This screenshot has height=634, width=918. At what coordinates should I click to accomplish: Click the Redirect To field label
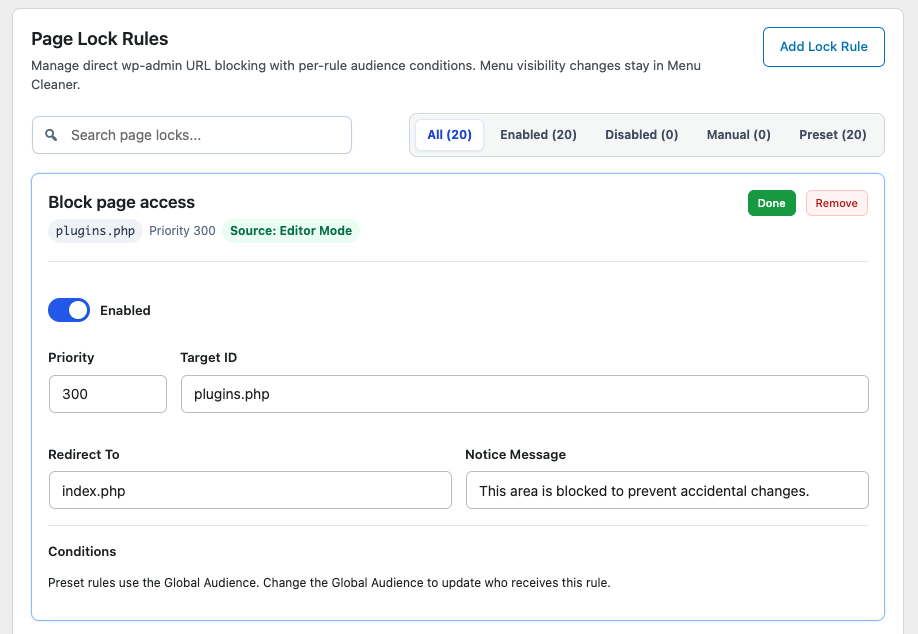point(84,454)
